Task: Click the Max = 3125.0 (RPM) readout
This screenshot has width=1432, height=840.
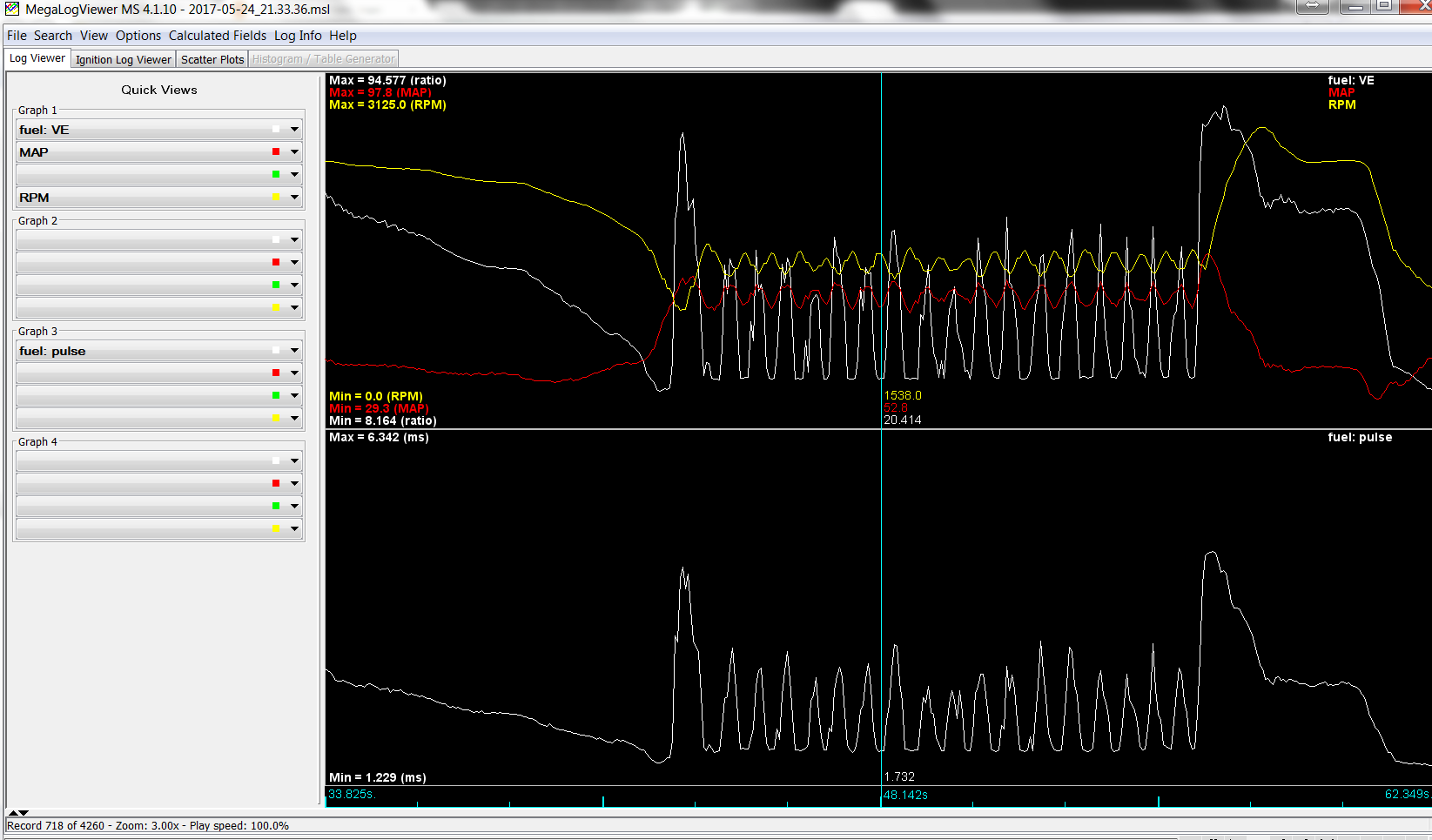Action: pos(387,104)
